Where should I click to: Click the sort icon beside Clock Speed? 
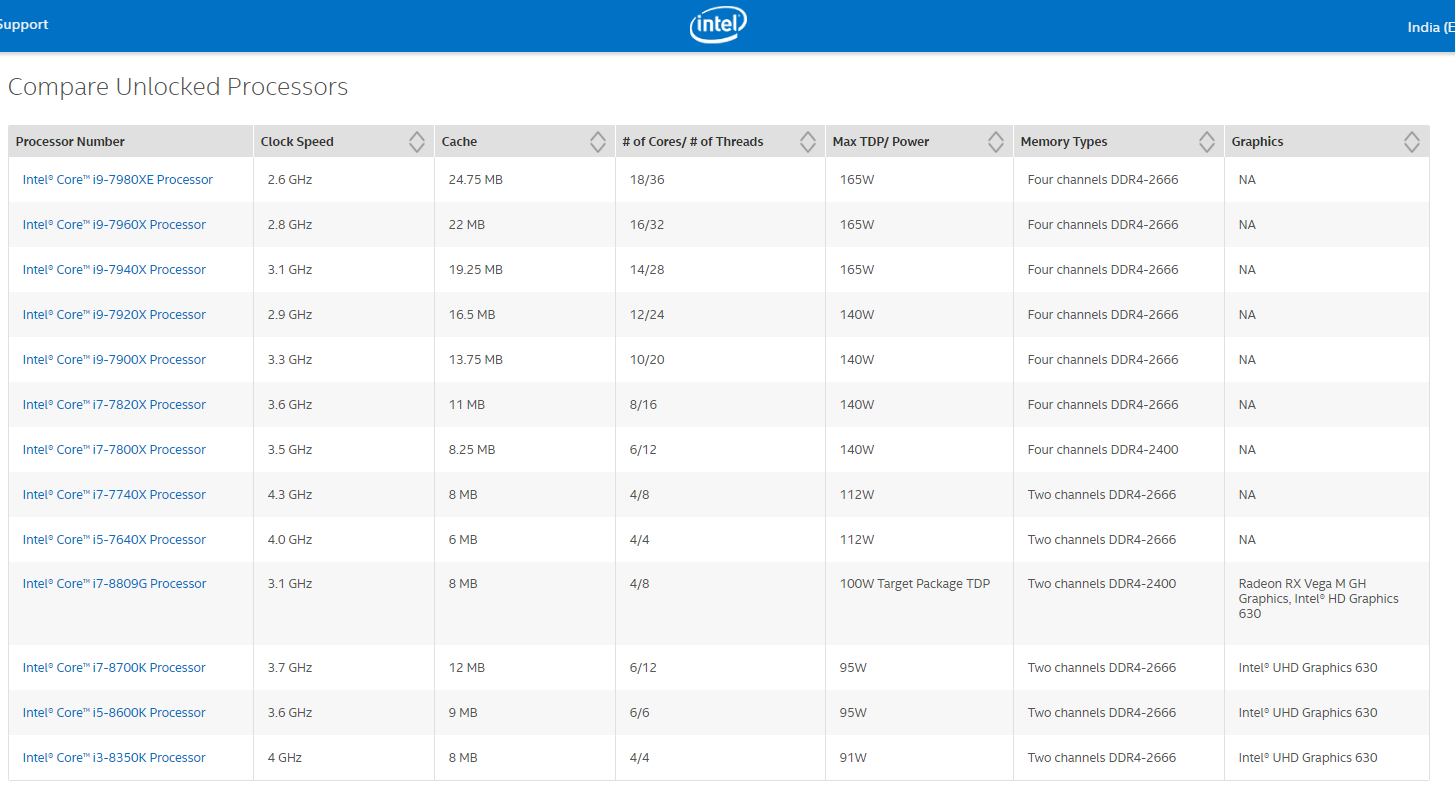(416, 141)
